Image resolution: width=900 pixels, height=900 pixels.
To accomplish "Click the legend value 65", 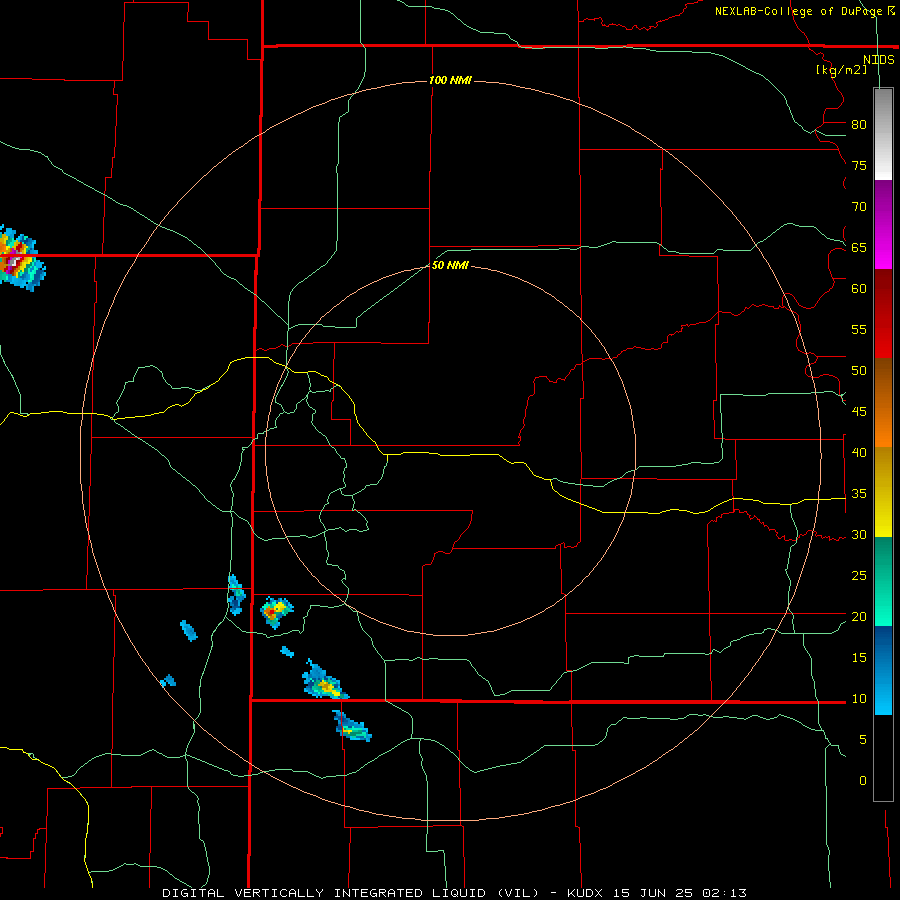I will (859, 247).
